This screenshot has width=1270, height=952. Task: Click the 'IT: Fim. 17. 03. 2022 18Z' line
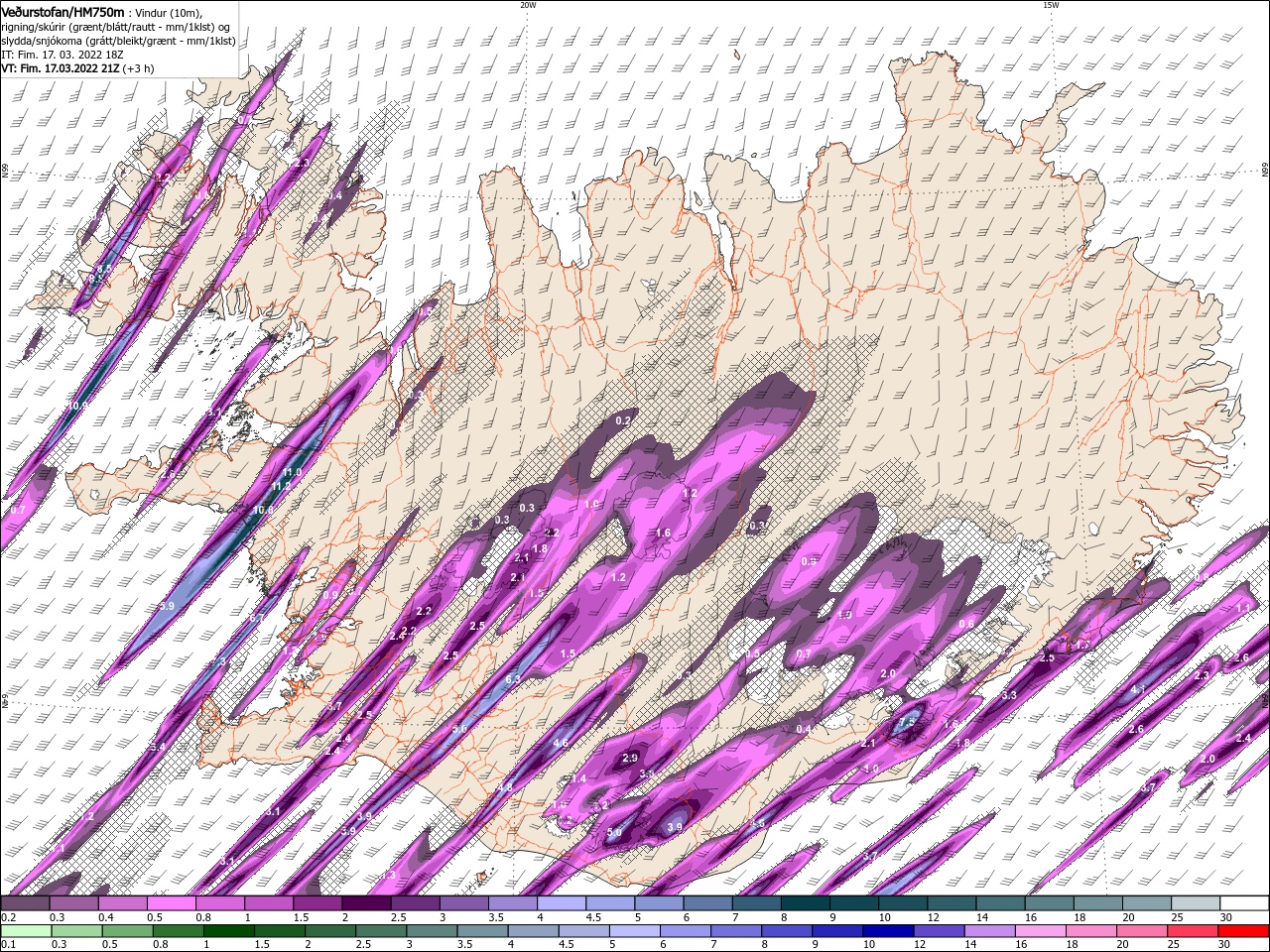61,55
